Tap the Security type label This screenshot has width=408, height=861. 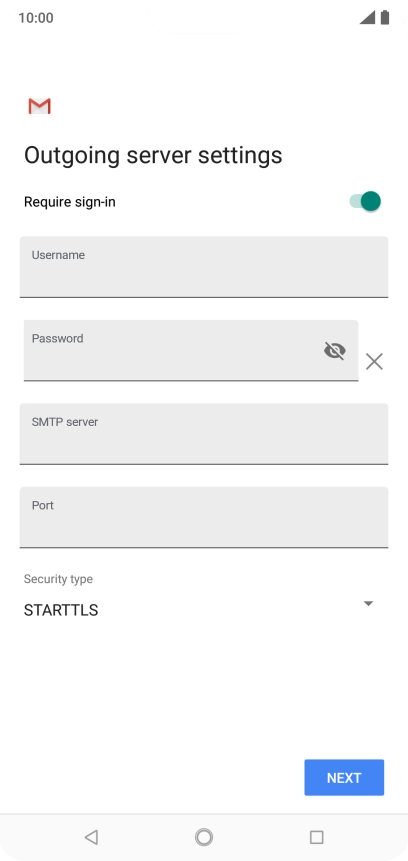(x=58, y=579)
